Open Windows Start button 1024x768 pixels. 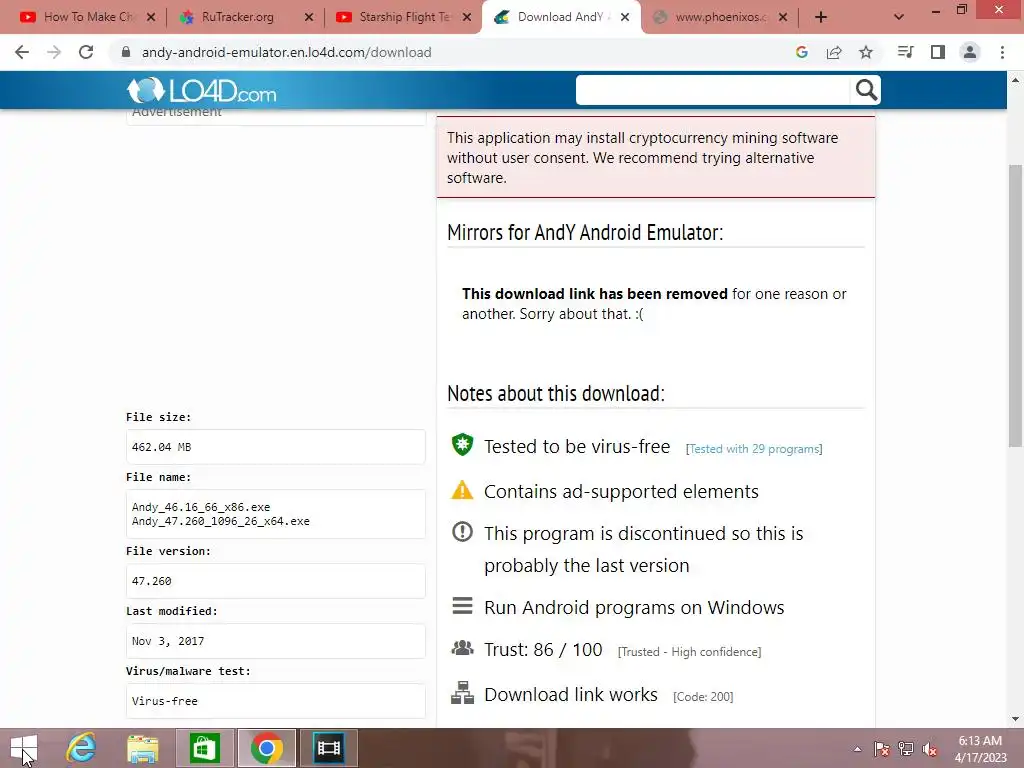24,748
